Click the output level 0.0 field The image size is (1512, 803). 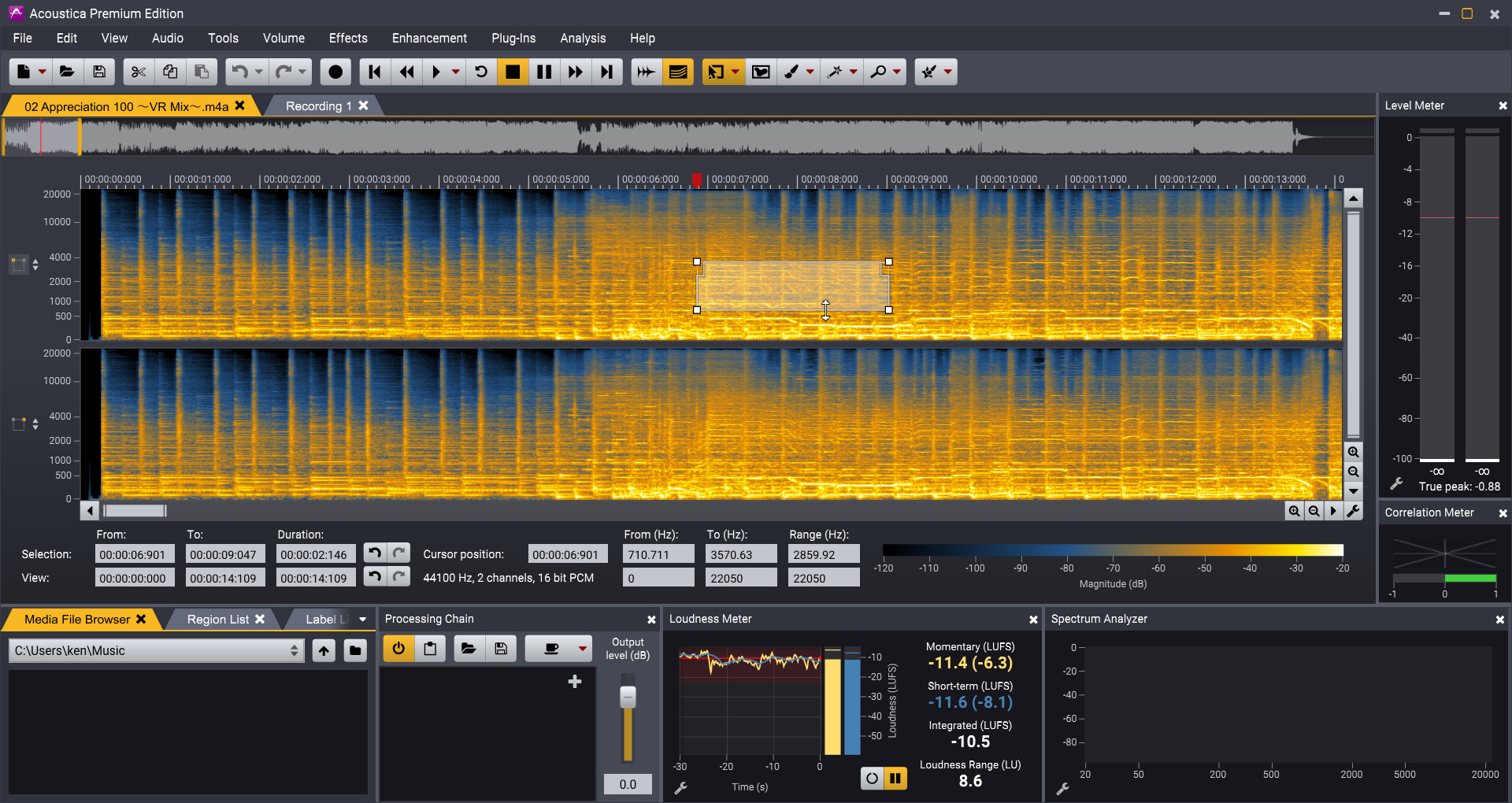pos(628,784)
